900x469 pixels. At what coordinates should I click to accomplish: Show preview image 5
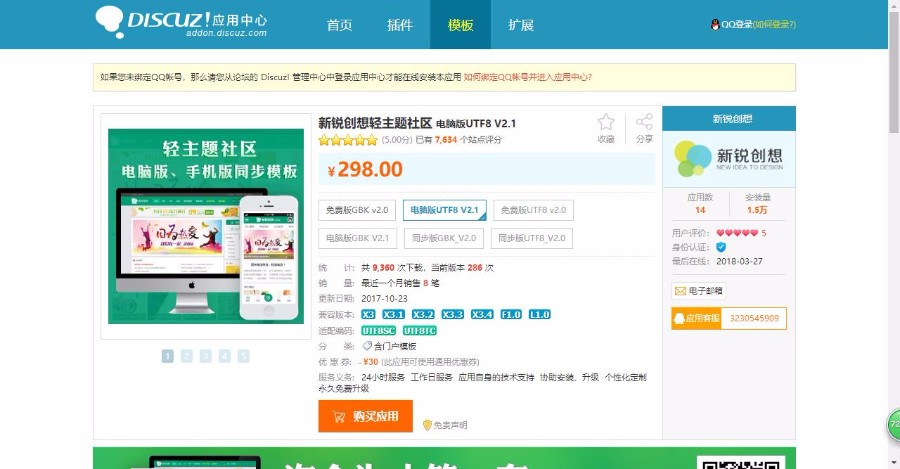pyautogui.click(x=243, y=356)
